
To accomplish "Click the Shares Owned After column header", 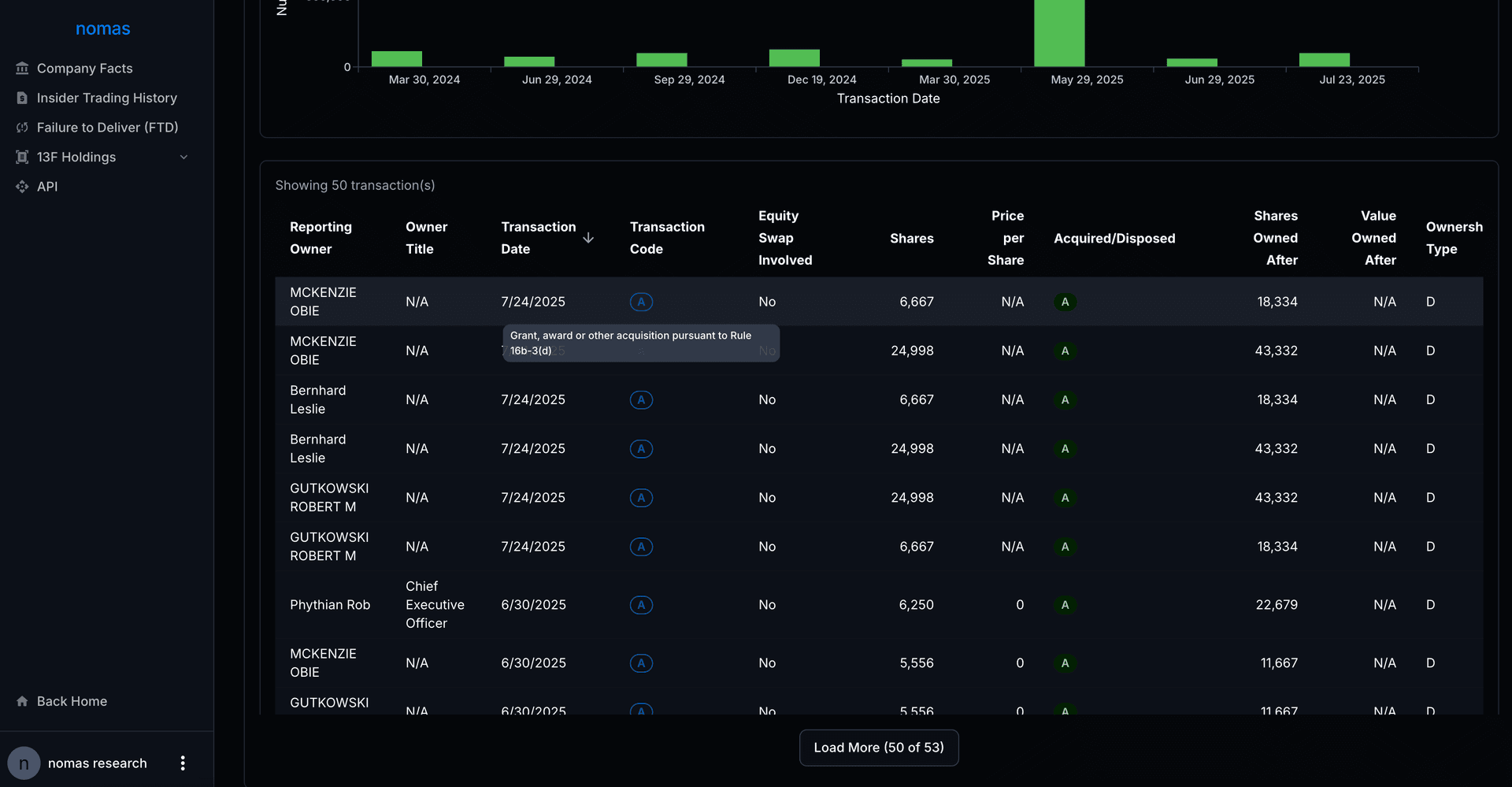I will click(x=1275, y=238).
